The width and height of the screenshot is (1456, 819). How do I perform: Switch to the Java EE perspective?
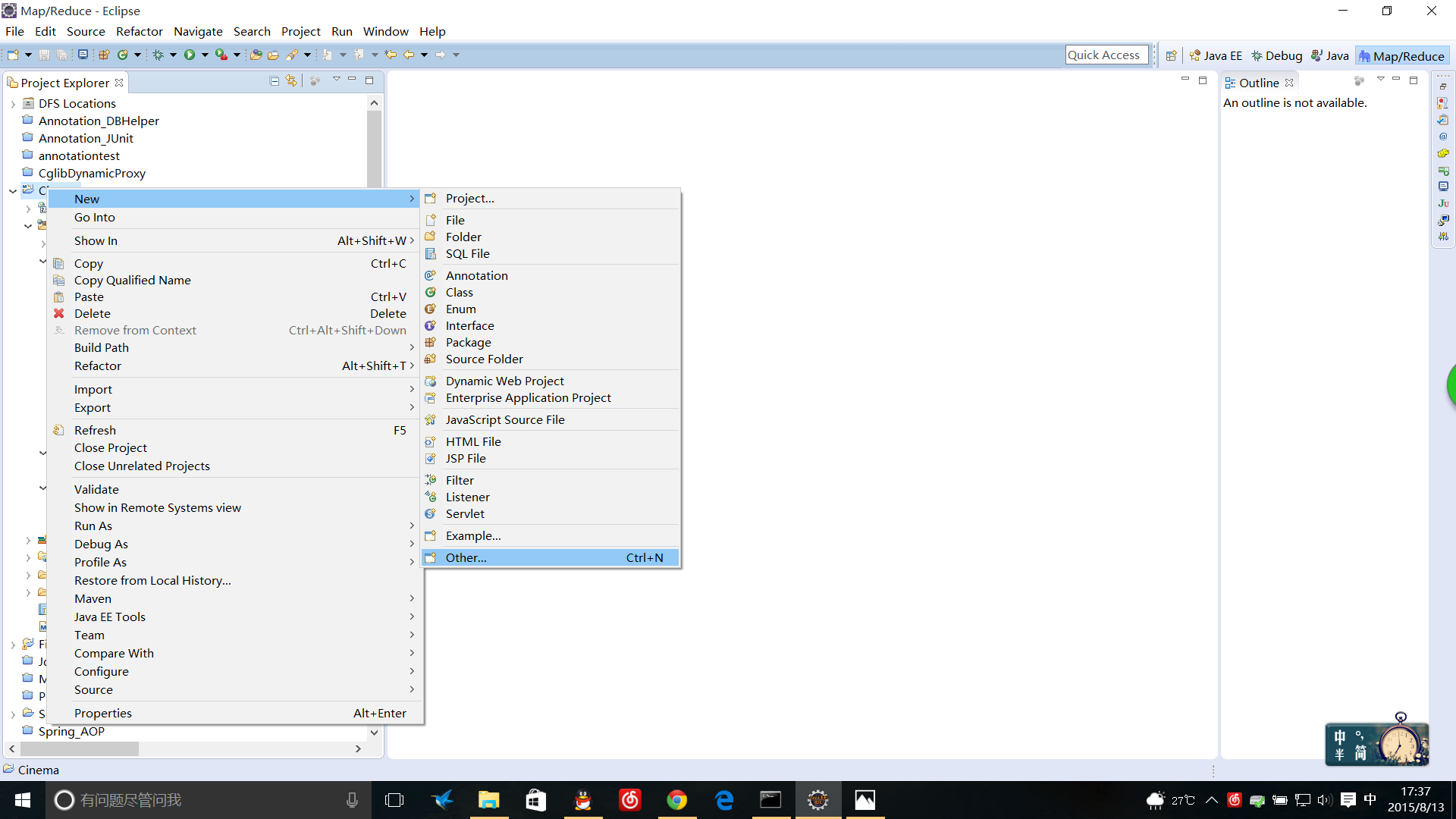tap(1216, 55)
